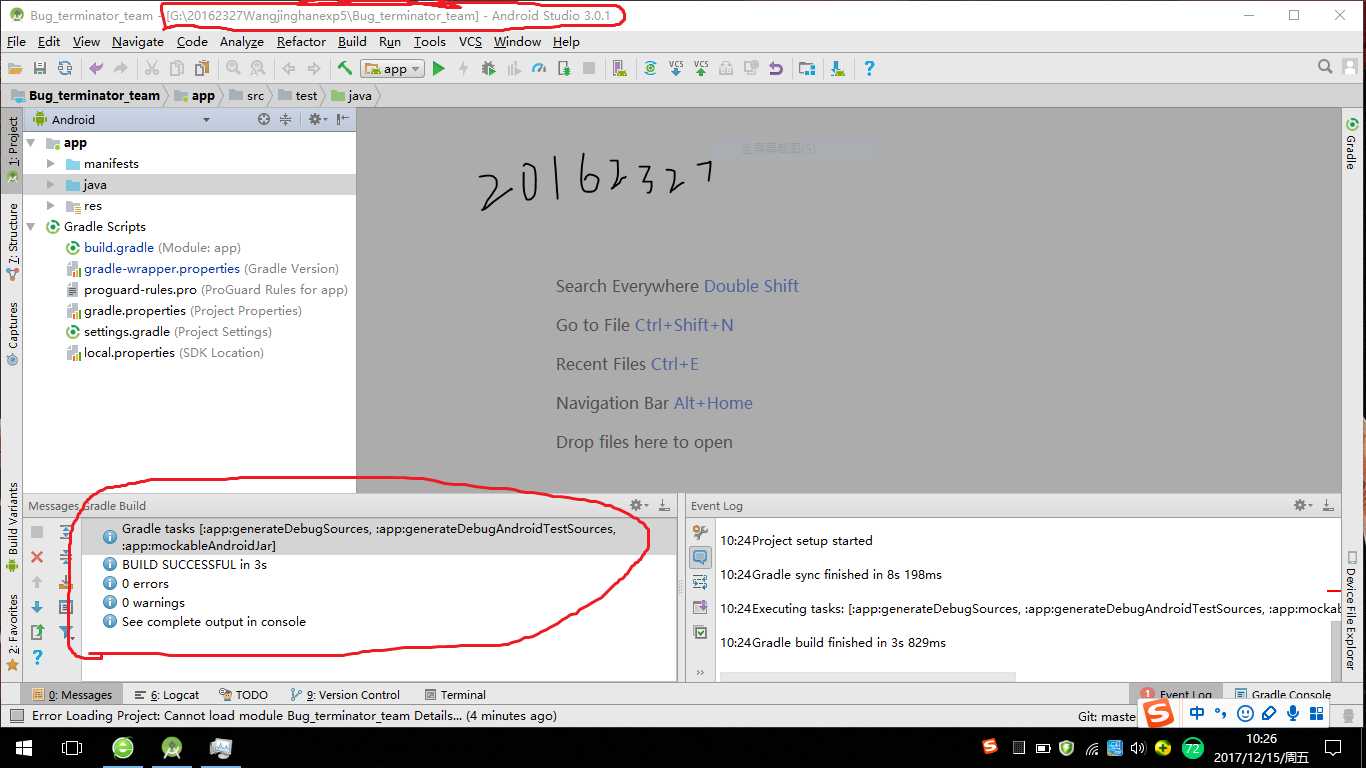Click the VCS Commit Changes icon

[x=701, y=68]
